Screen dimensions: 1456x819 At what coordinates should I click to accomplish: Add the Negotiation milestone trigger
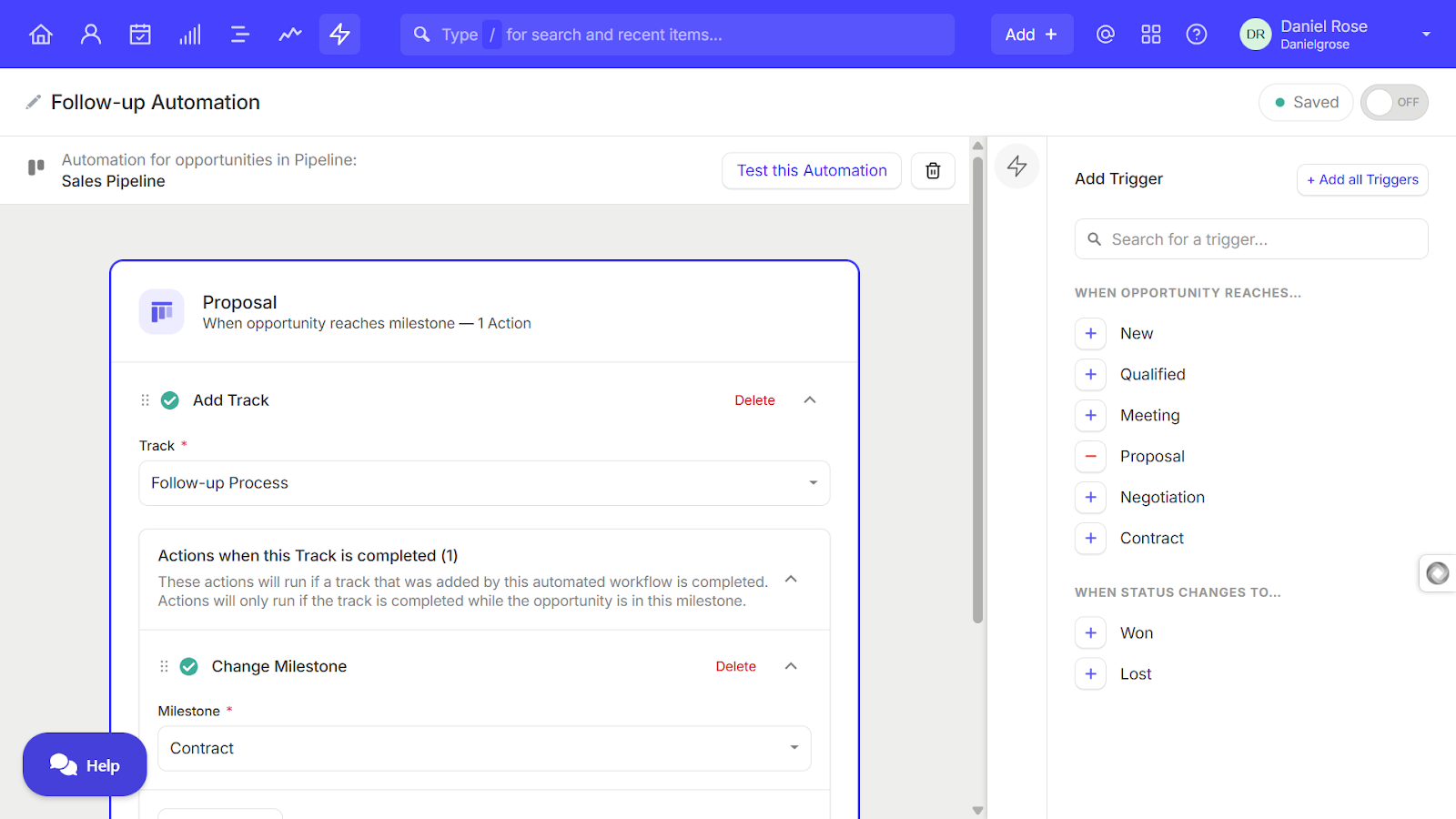tap(1091, 497)
